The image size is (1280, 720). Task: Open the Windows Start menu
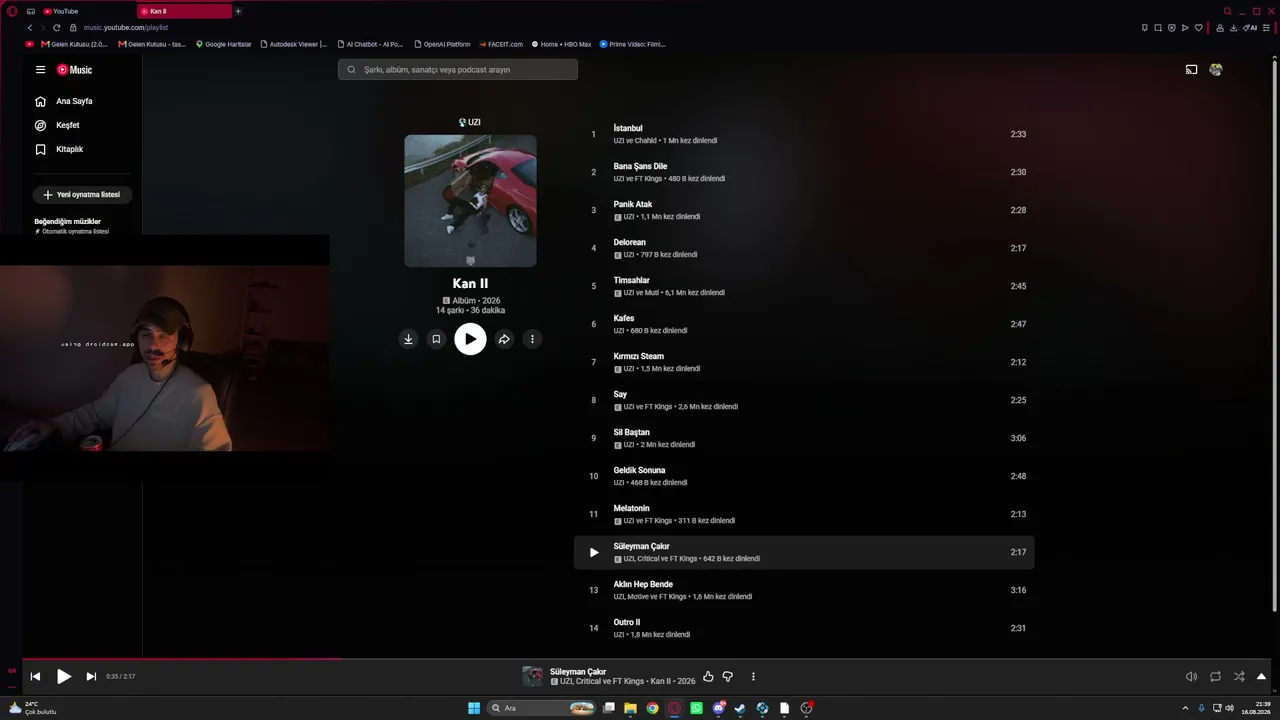click(x=474, y=708)
